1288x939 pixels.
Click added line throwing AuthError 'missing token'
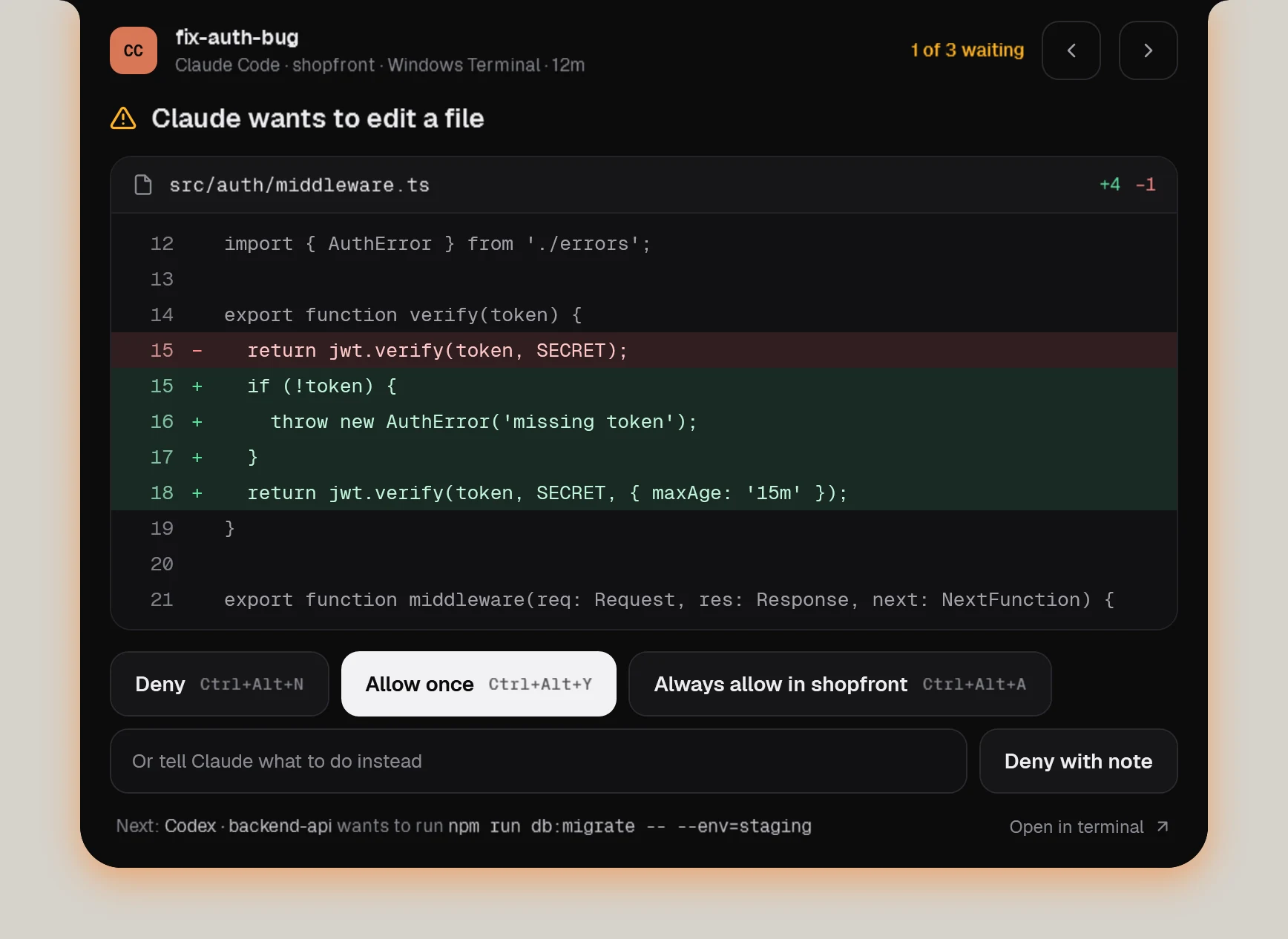(644, 421)
